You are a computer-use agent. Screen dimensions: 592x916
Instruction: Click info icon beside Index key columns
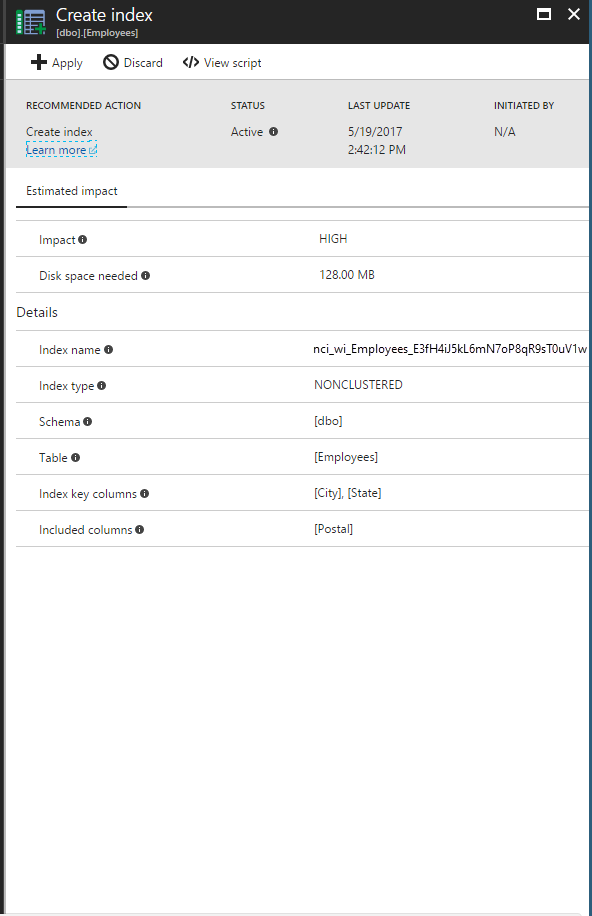click(144, 494)
